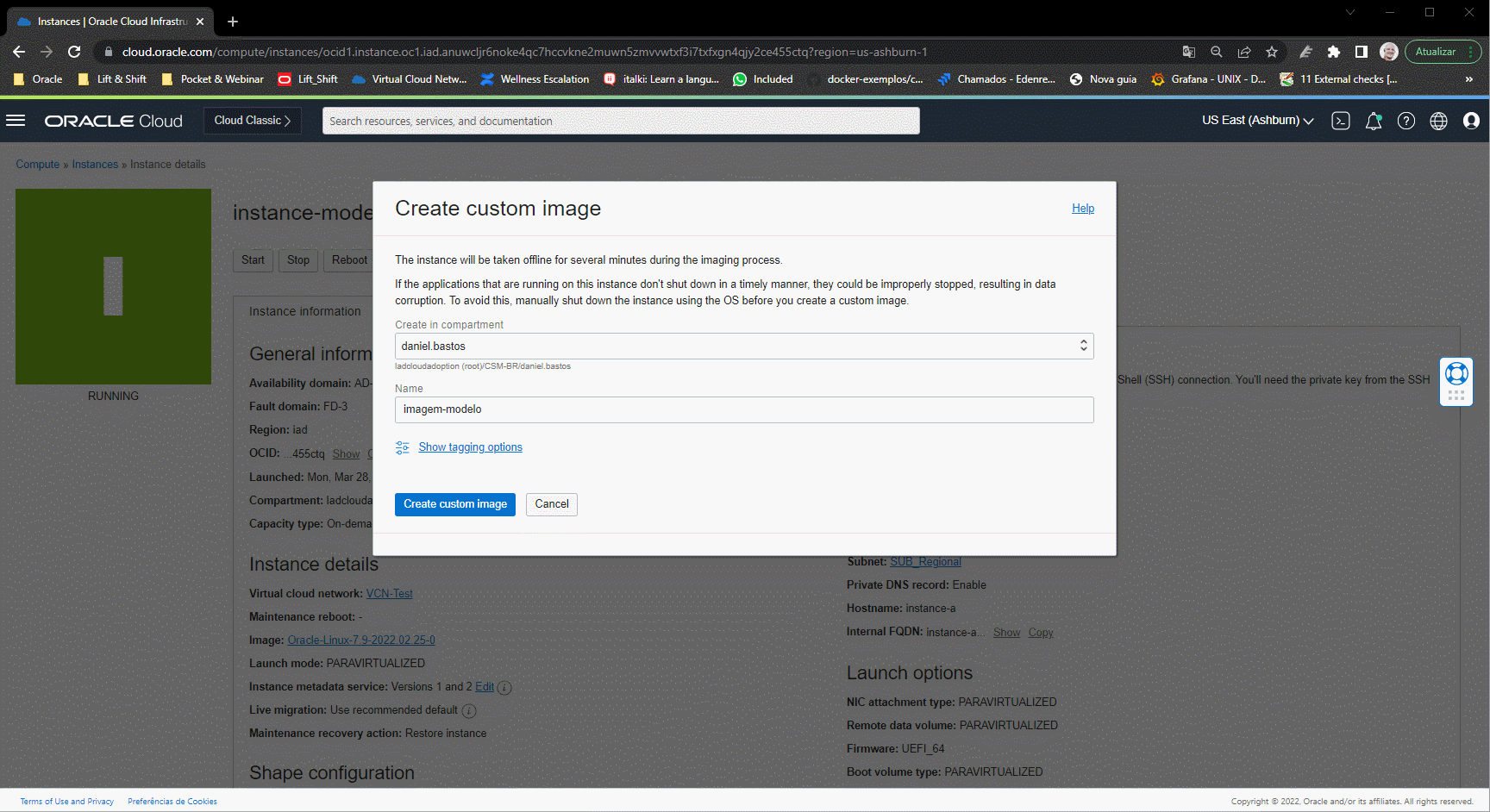Share this page using the share icon
This screenshot has height=812, width=1490.
pyautogui.click(x=1244, y=52)
